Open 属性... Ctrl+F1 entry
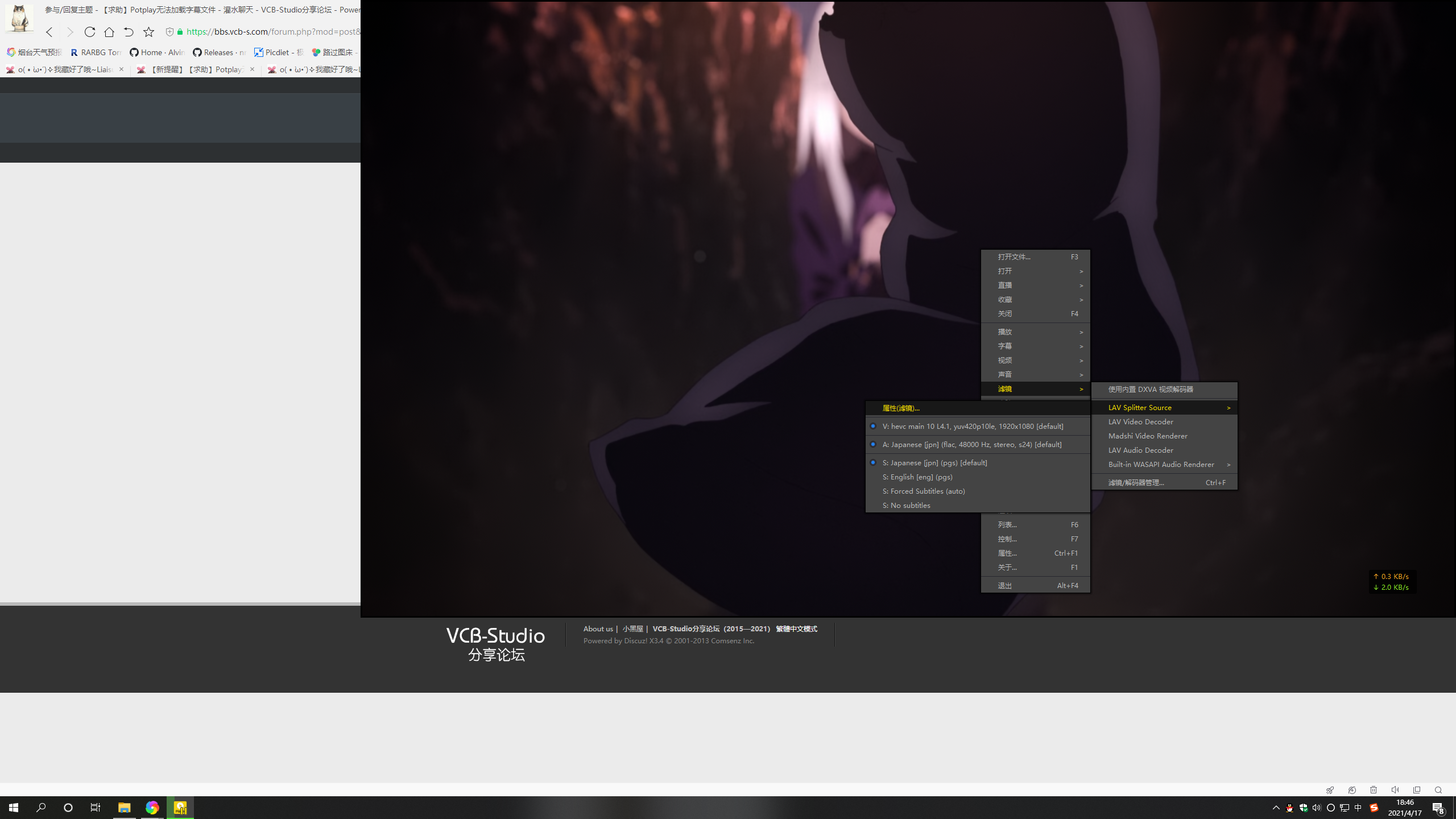This screenshot has height=819, width=1456. click(x=1035, y=553)
